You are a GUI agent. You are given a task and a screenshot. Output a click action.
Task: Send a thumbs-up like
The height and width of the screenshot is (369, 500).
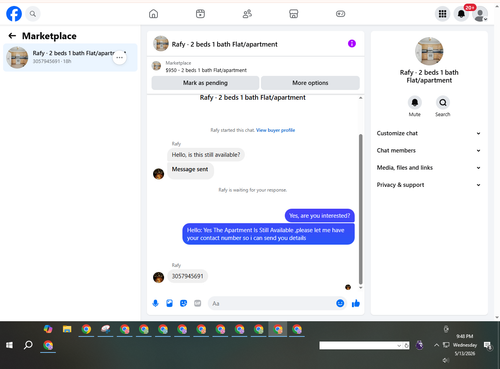356,303
